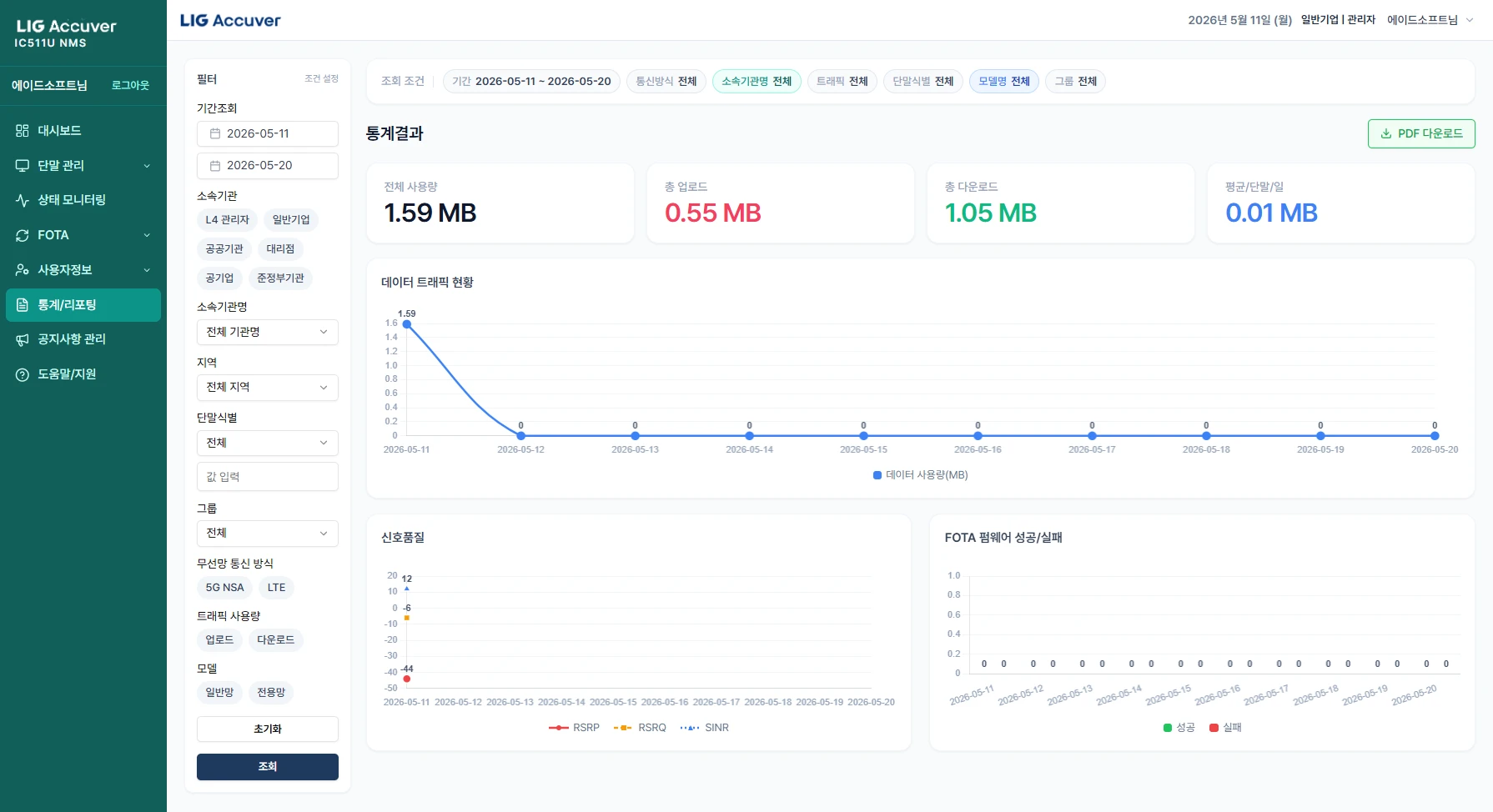The image size is (1493, 812).
Task: Expand the 사용자정보 submenu chevron
Action: point(147,270)
